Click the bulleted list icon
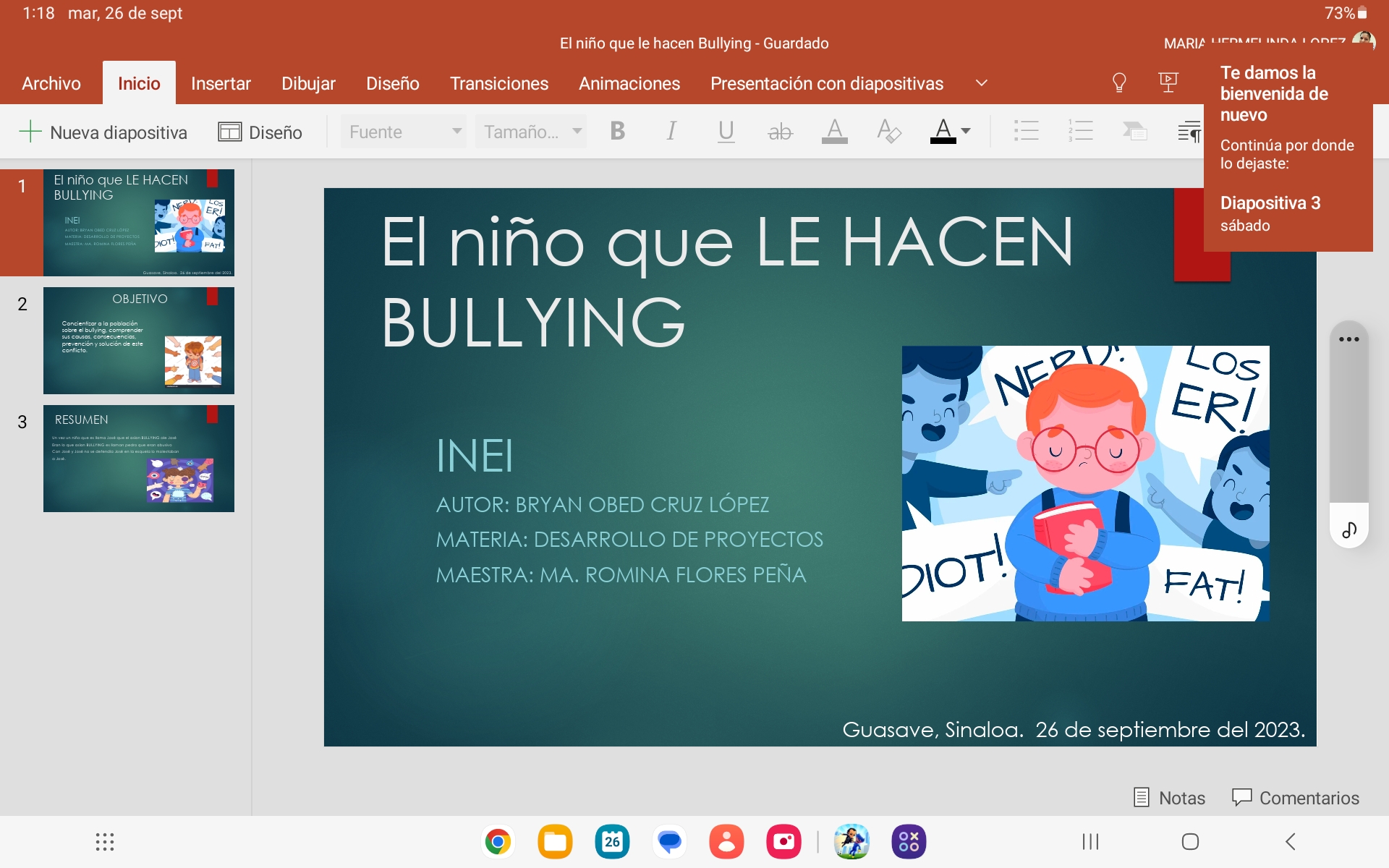This screenshot has width=1389, height=868. (x=1026, y=132)
